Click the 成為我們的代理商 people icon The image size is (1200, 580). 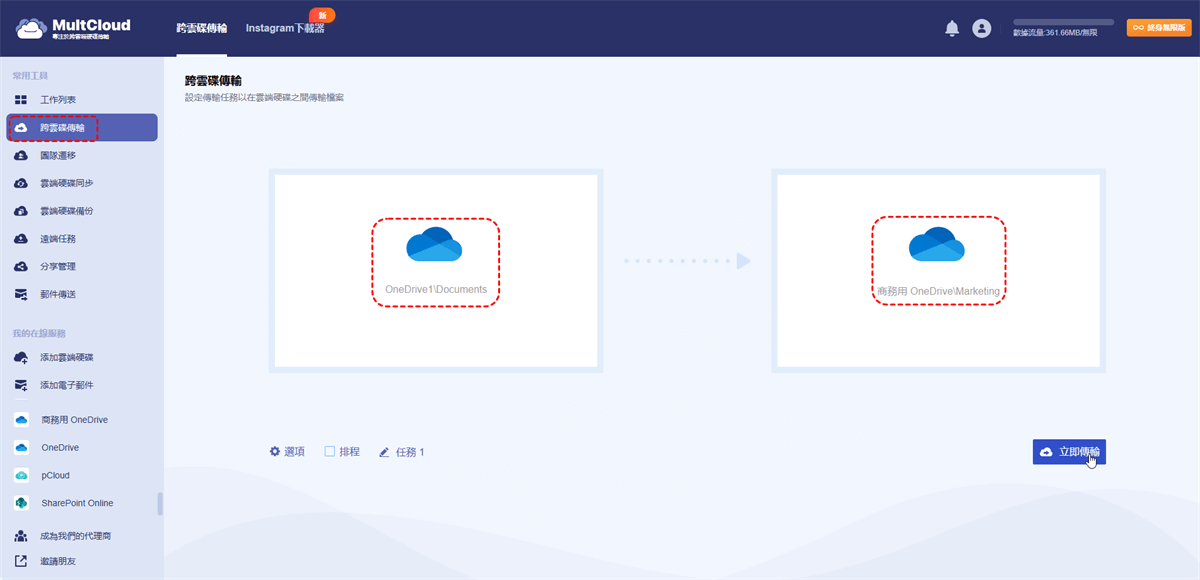[x=21, y=536]
